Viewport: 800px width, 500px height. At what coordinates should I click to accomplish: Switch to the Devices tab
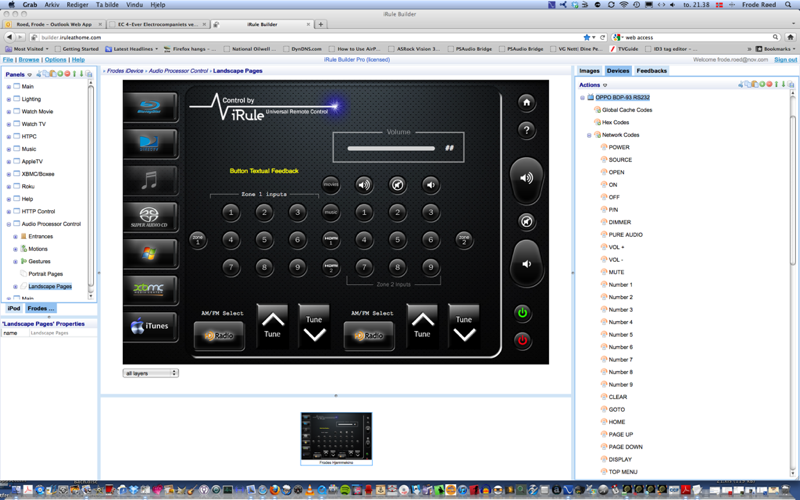pos(618,71)
